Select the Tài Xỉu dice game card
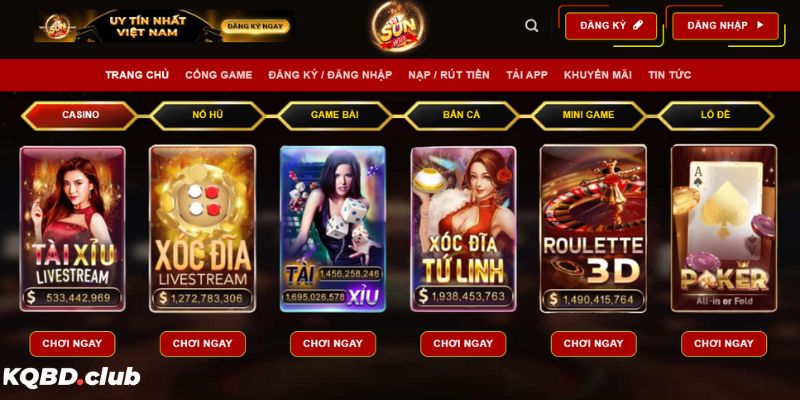Screen dimensions: 800x400 [x=333, y=229]
